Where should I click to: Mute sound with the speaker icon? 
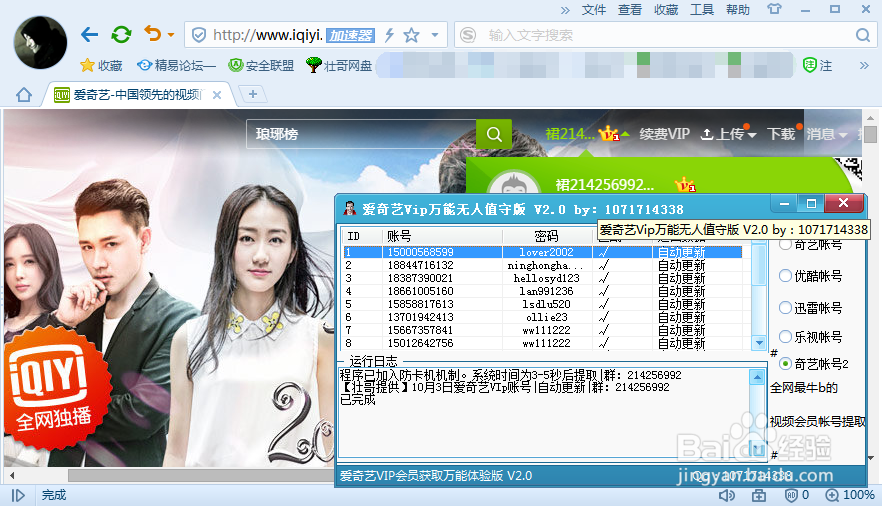726,495
